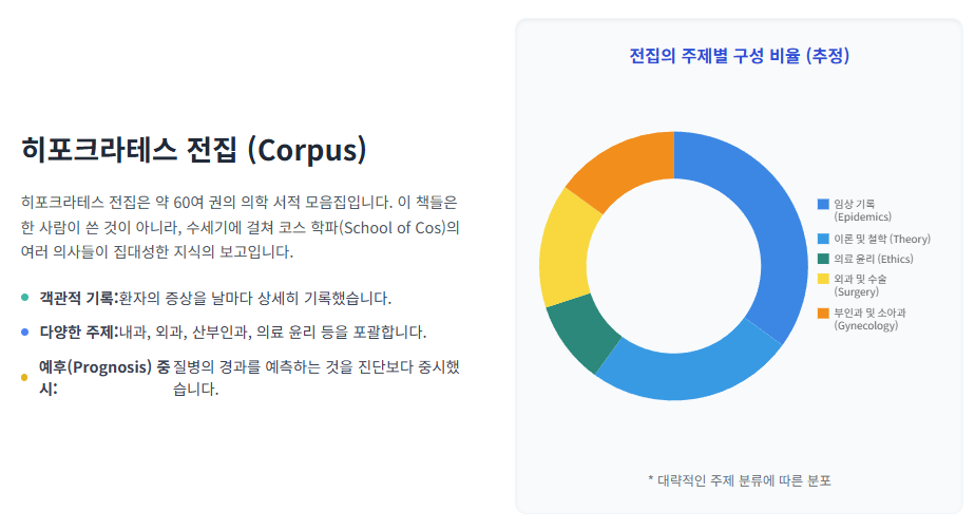The width and height of the screenshot is (975, 530).
Task: Click the orange Gynecology legend swatch
Action: point(823,313)
